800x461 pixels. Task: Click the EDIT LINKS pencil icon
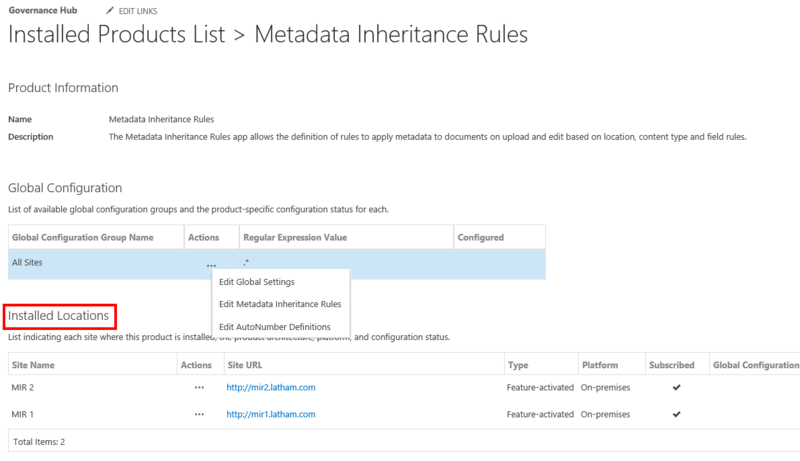point(110,11)
